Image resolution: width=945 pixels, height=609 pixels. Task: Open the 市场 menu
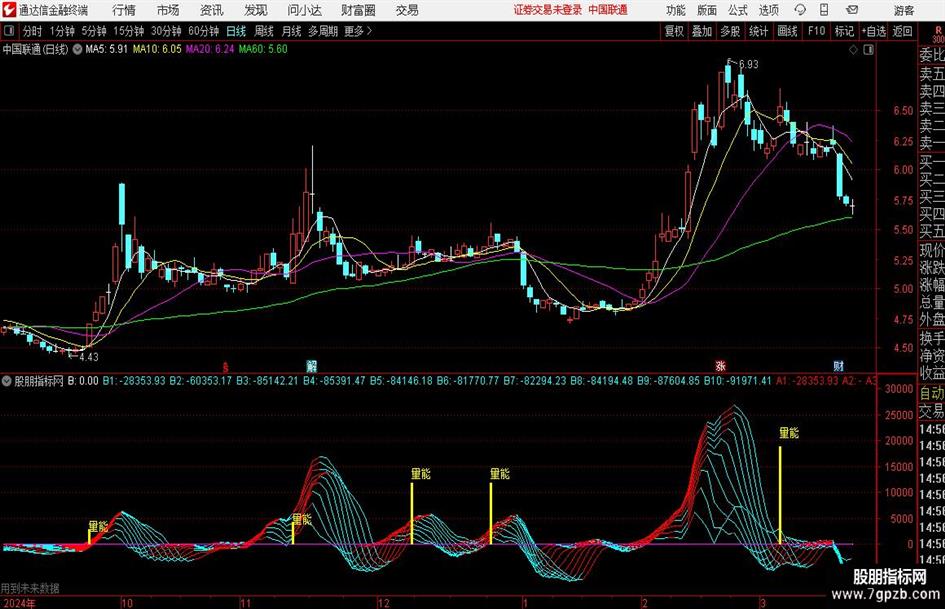point(168,10)
